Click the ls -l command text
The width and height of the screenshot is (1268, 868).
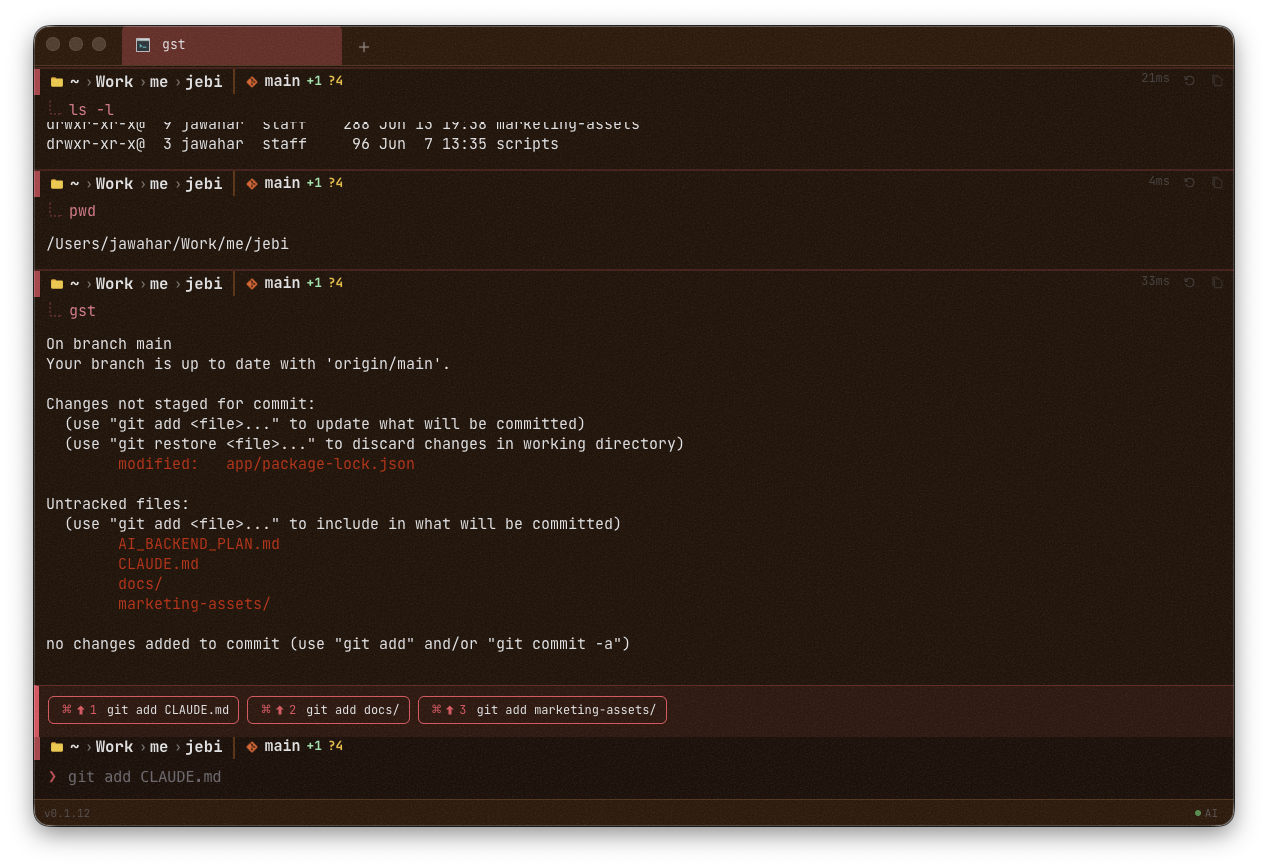[x=91, y=110]
